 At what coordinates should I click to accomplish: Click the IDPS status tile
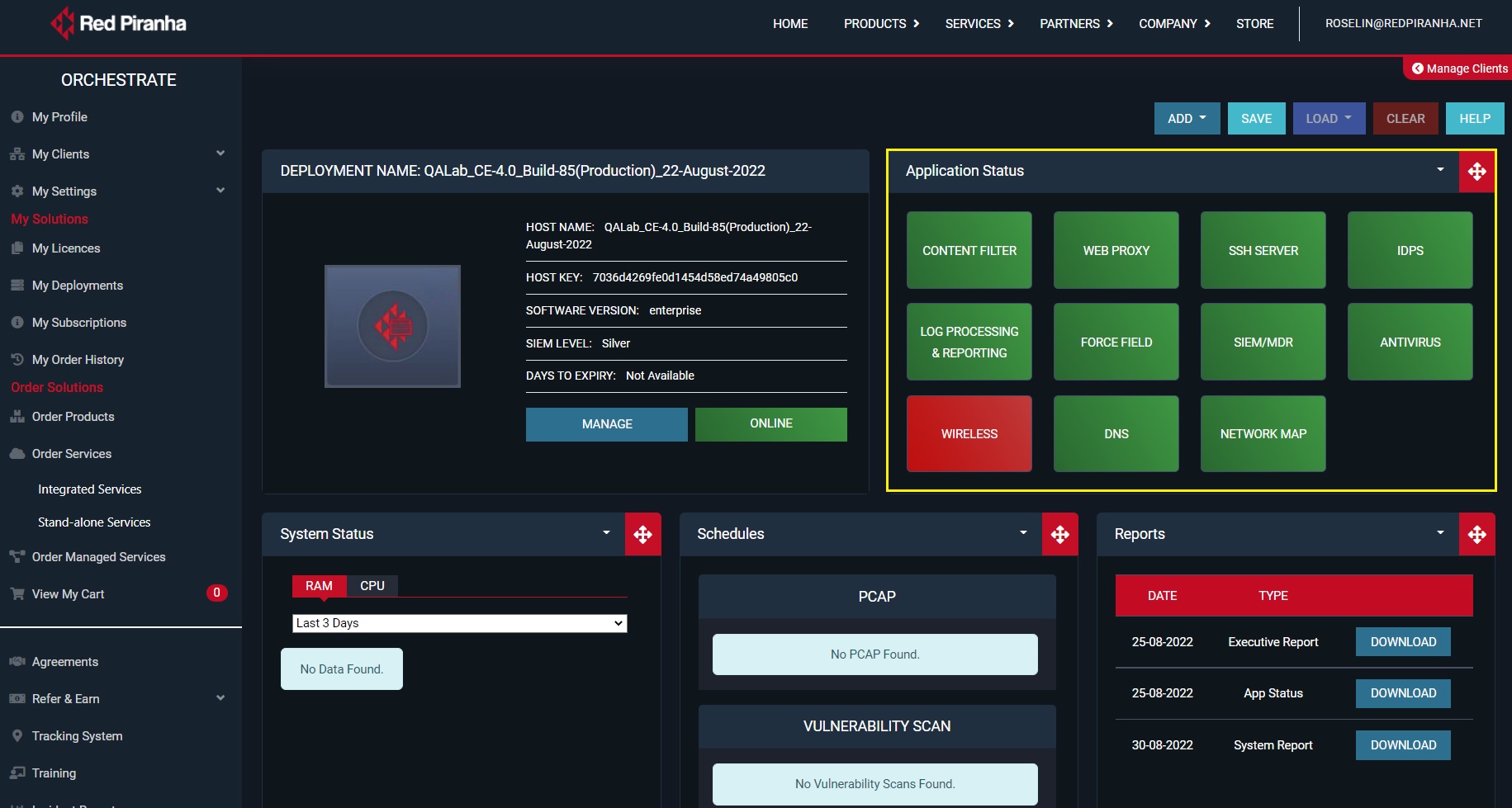1410,251
